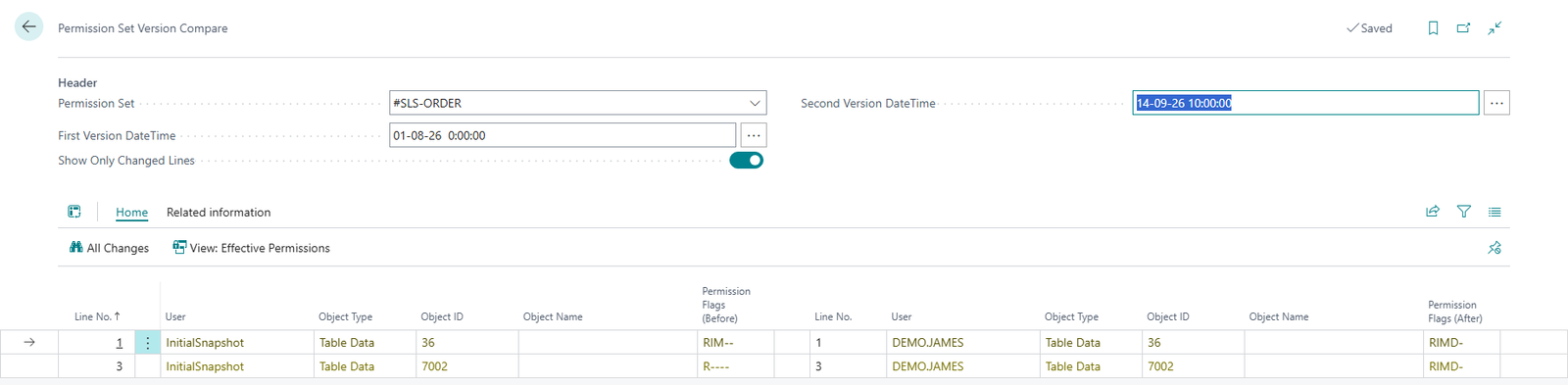This screenshot has height=385, width=1568.
Task: Open First Version DateTime lookup button
Action: click(754, 135)
